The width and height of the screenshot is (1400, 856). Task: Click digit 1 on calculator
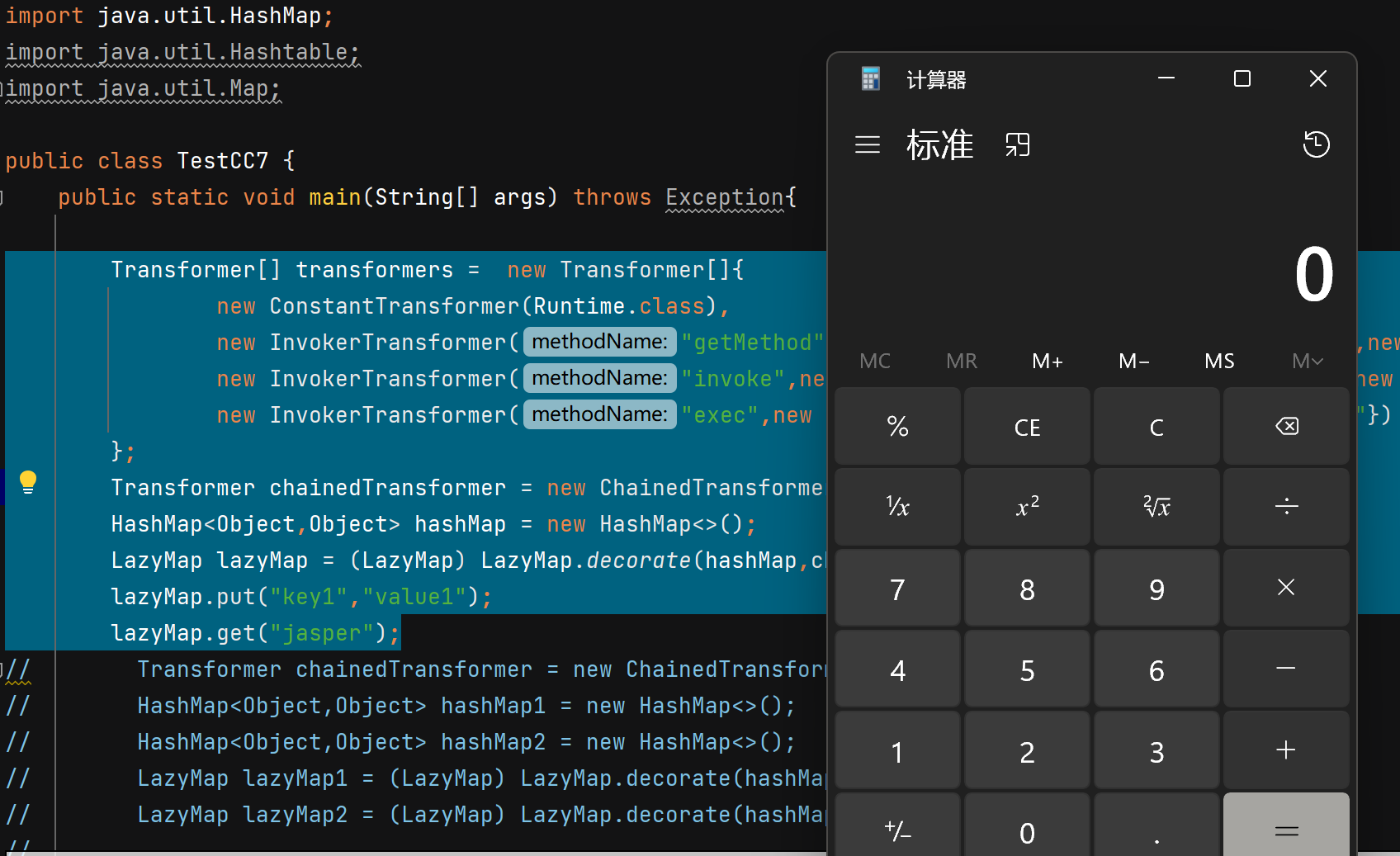[x=897, y=750]
